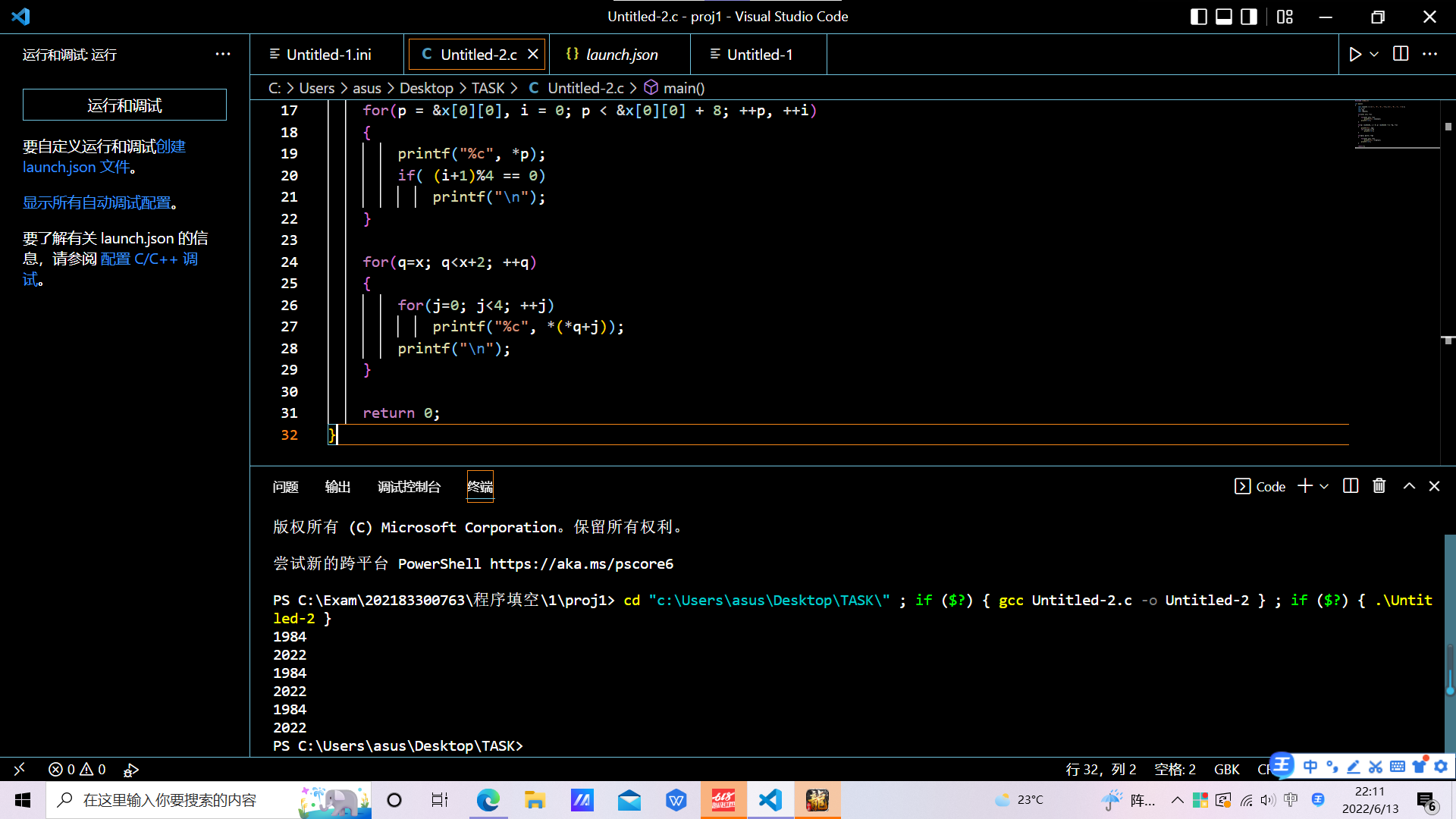The width and height of the screenshot is (1456, 819).
Task: Run code with the play button
Action: click(x=1355, y=55)
